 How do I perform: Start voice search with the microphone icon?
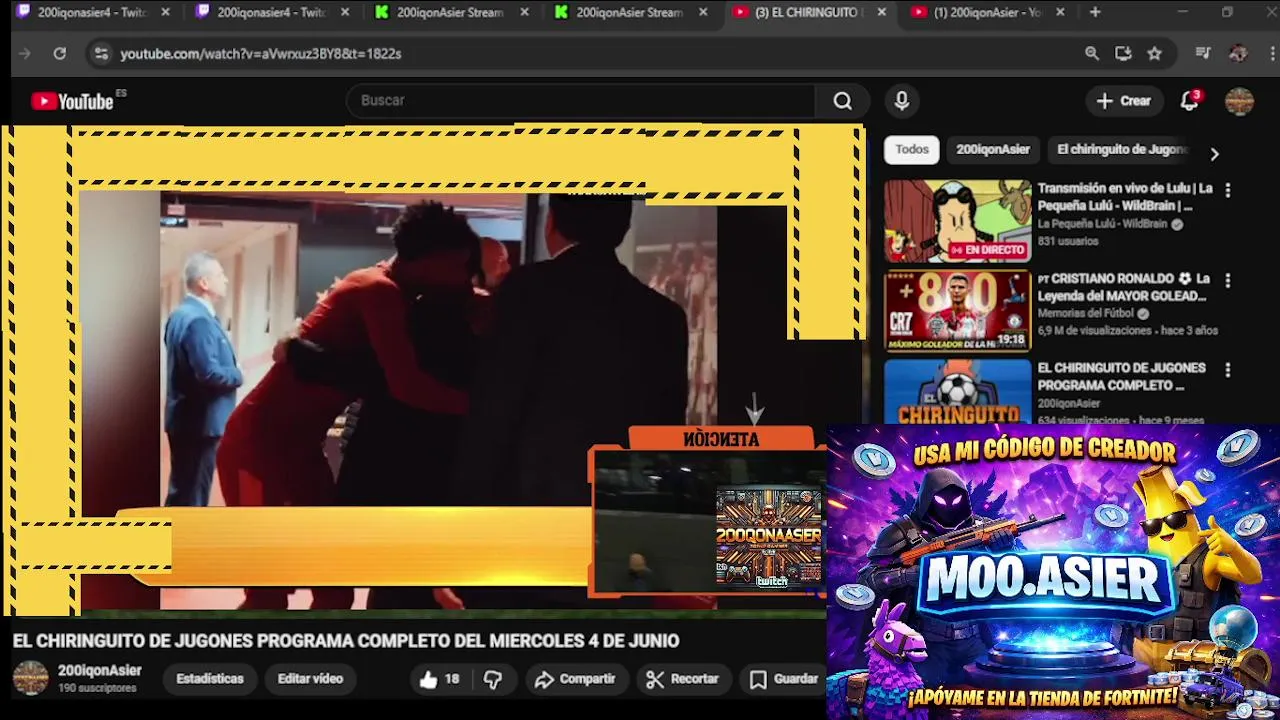tap(902, 101)
